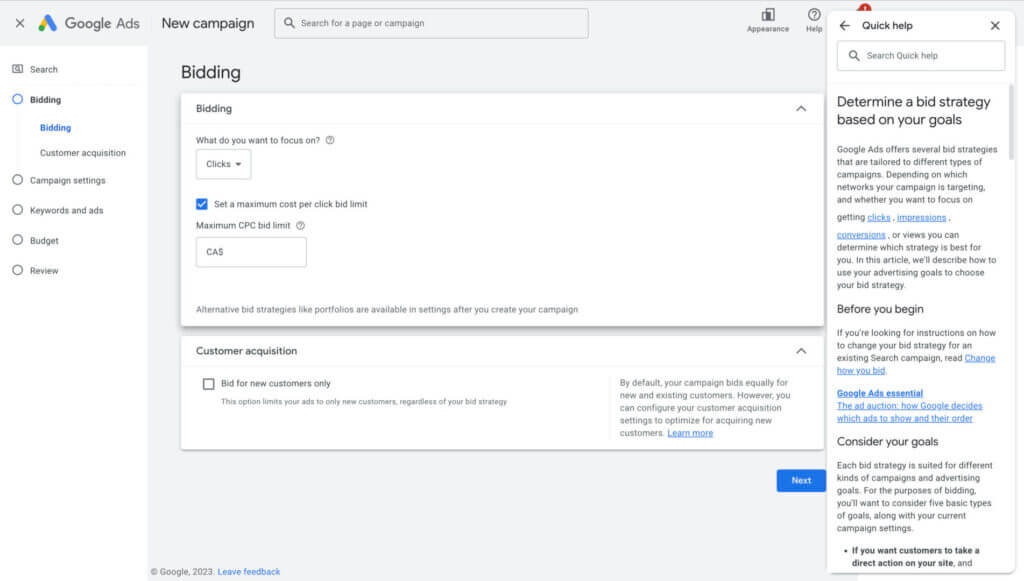Click the magnifier icon in the campaign search bar
The height and width of the screenshot is (581, 1024).
point(290,23)
